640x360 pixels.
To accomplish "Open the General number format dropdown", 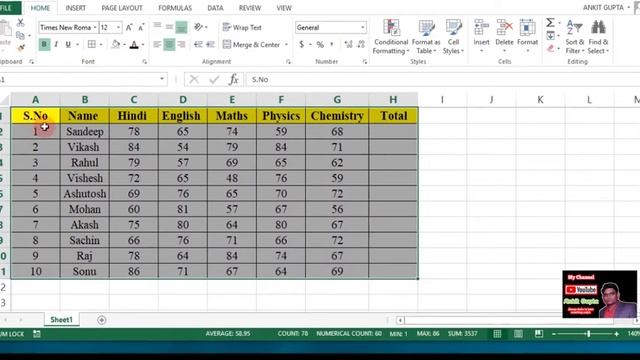I will coord(362,27).
